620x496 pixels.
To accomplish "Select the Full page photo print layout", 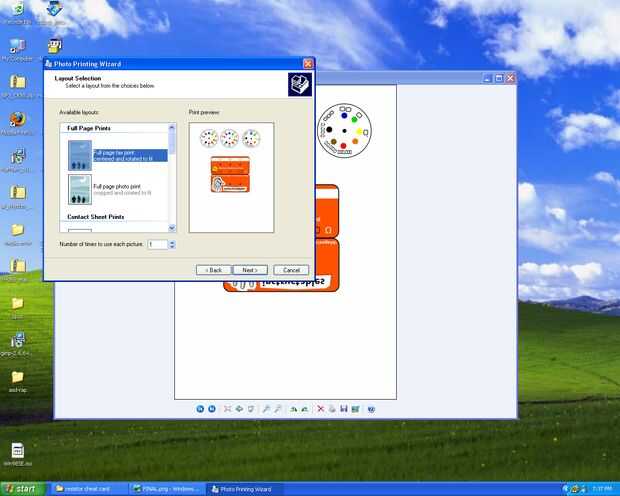I will (x=118, y=189).
